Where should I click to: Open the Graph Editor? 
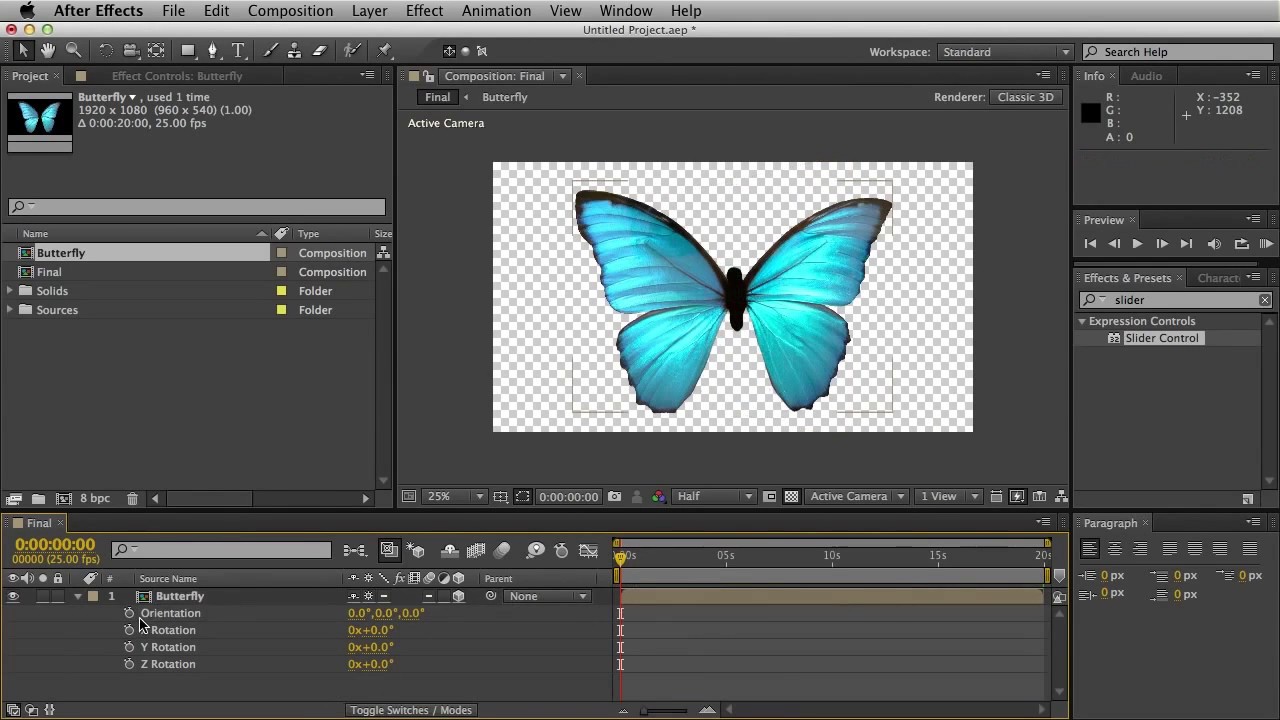pos(589,550)
